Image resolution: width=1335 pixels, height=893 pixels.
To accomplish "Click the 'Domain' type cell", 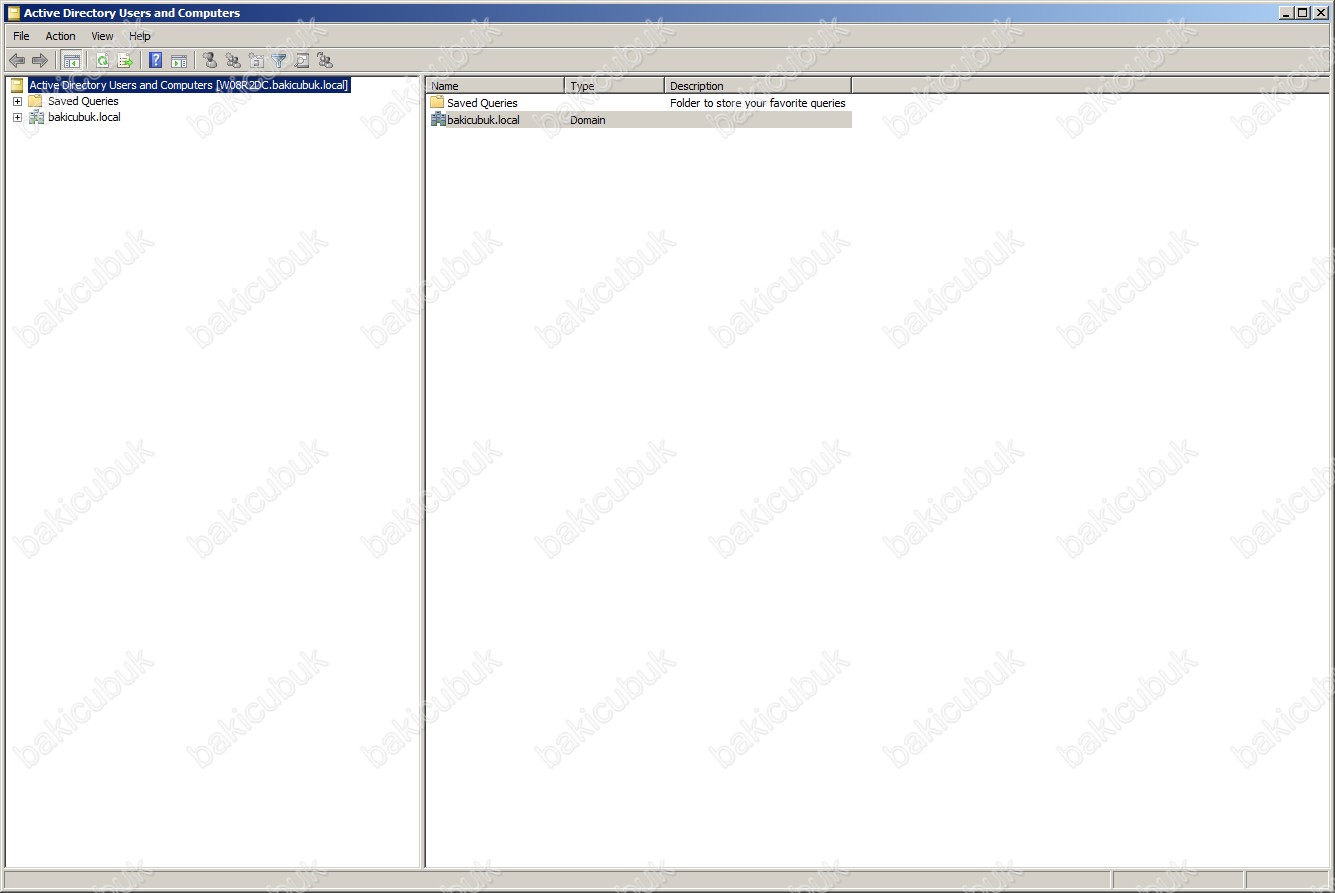I will 588,120.
